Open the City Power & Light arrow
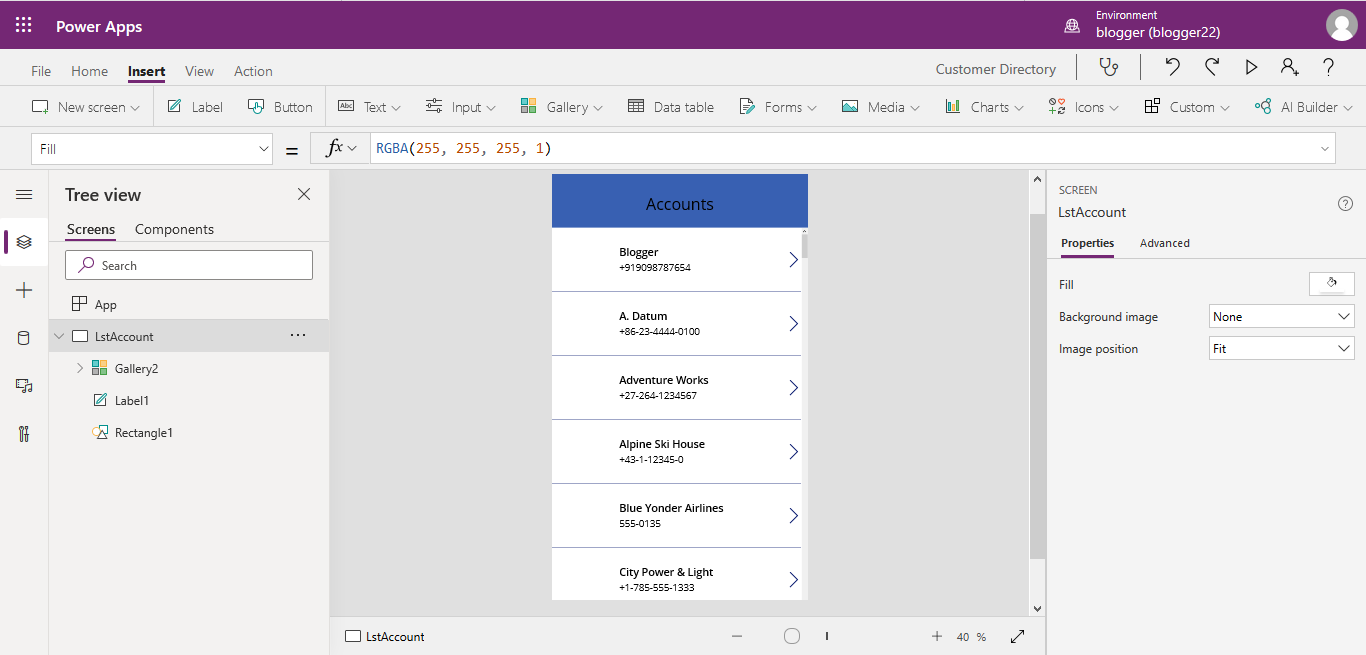This screenshot has height=655, width=1366. point(794,580)
